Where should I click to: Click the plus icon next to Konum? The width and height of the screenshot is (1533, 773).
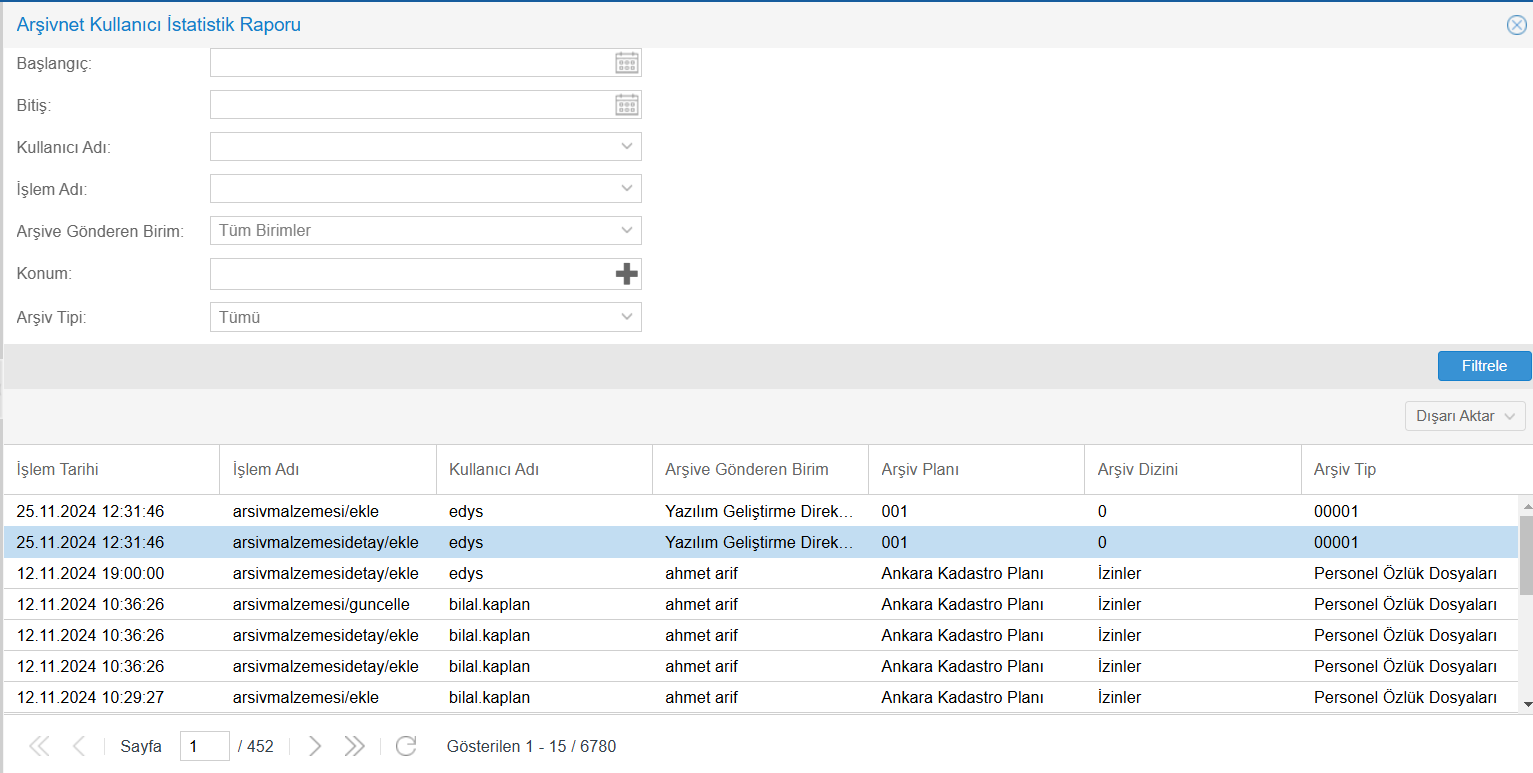click(626, 274)
